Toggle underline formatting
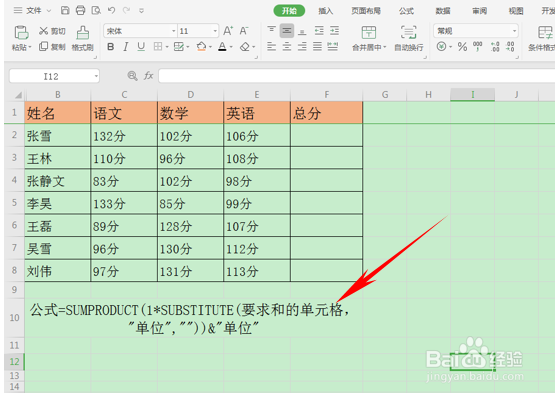This screenshot has width=555, height=396. (141, 46)
